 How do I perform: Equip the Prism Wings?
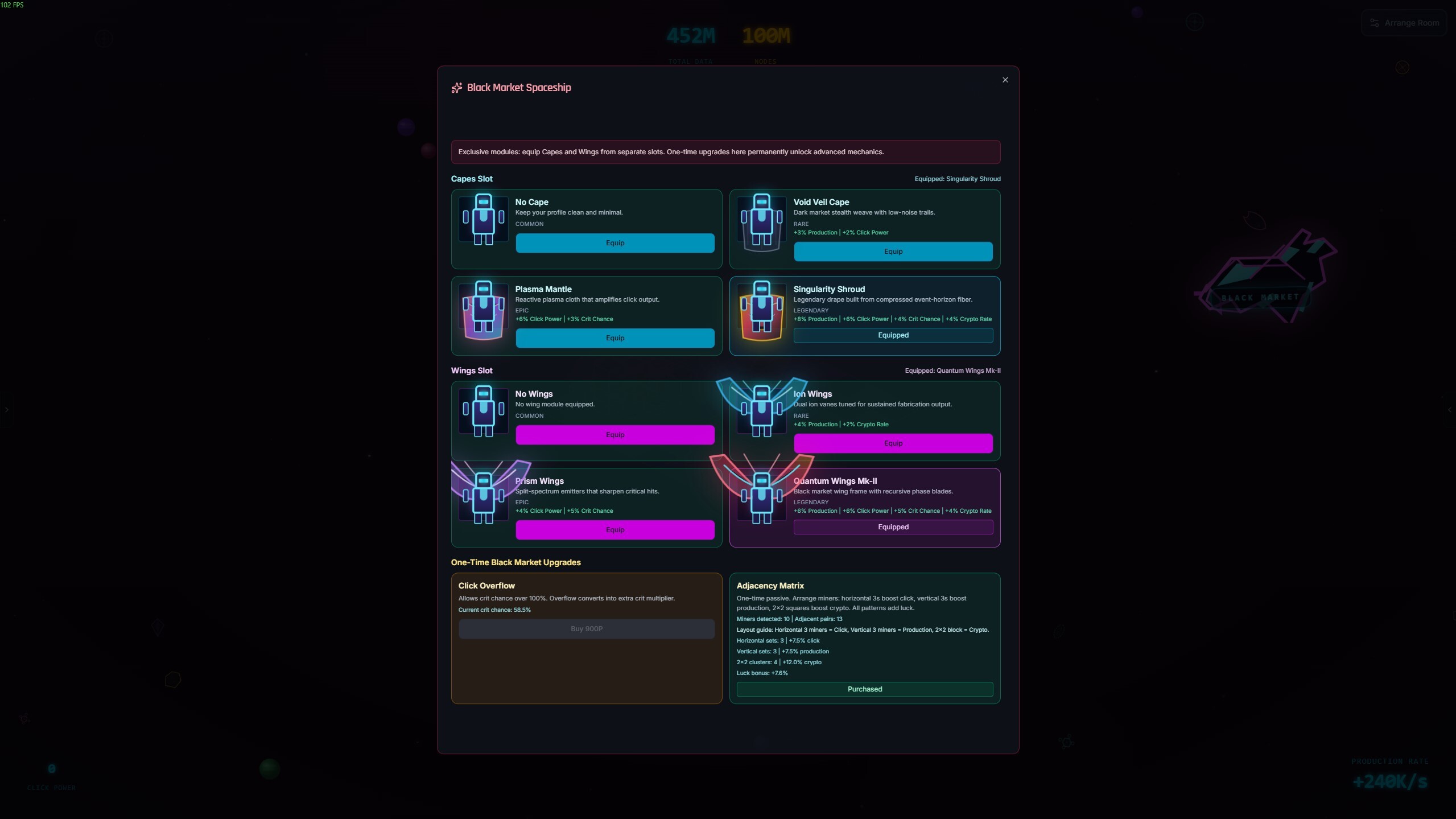615,530
